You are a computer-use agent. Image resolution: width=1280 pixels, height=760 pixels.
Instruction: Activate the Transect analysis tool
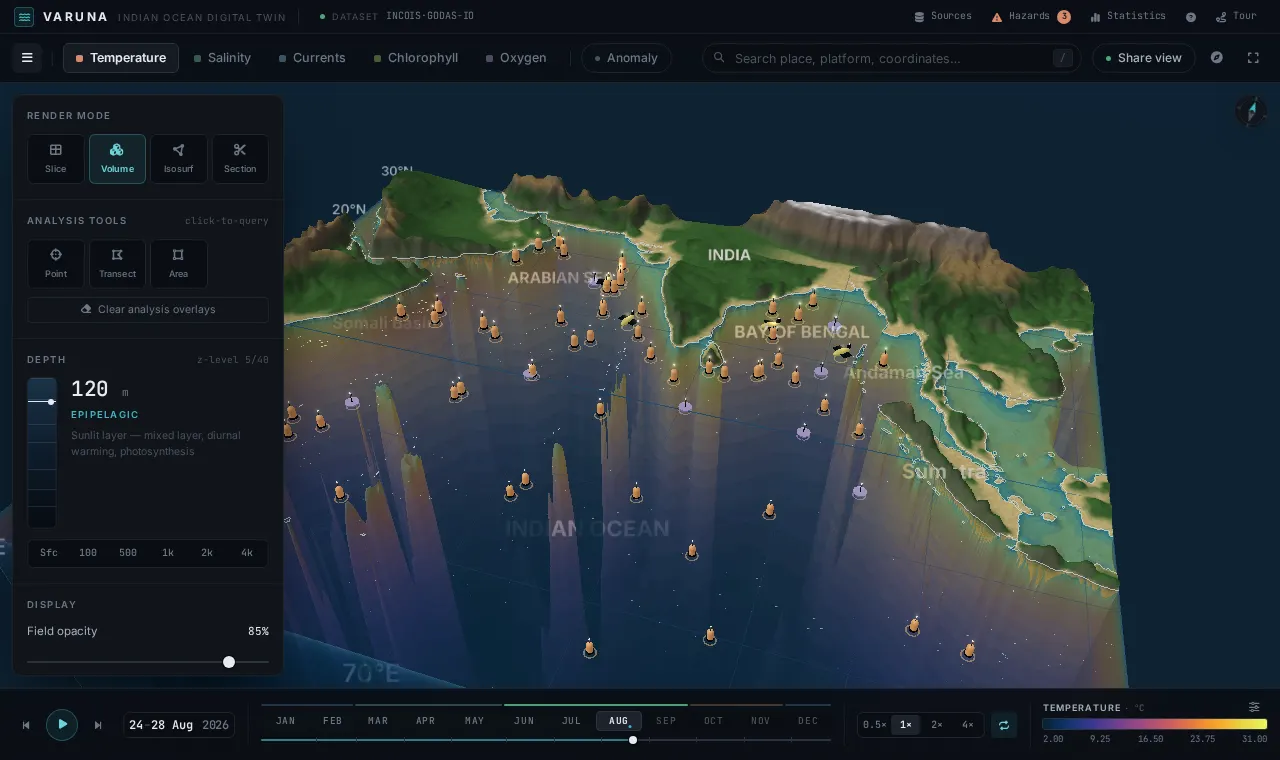[x=117, y=264]
